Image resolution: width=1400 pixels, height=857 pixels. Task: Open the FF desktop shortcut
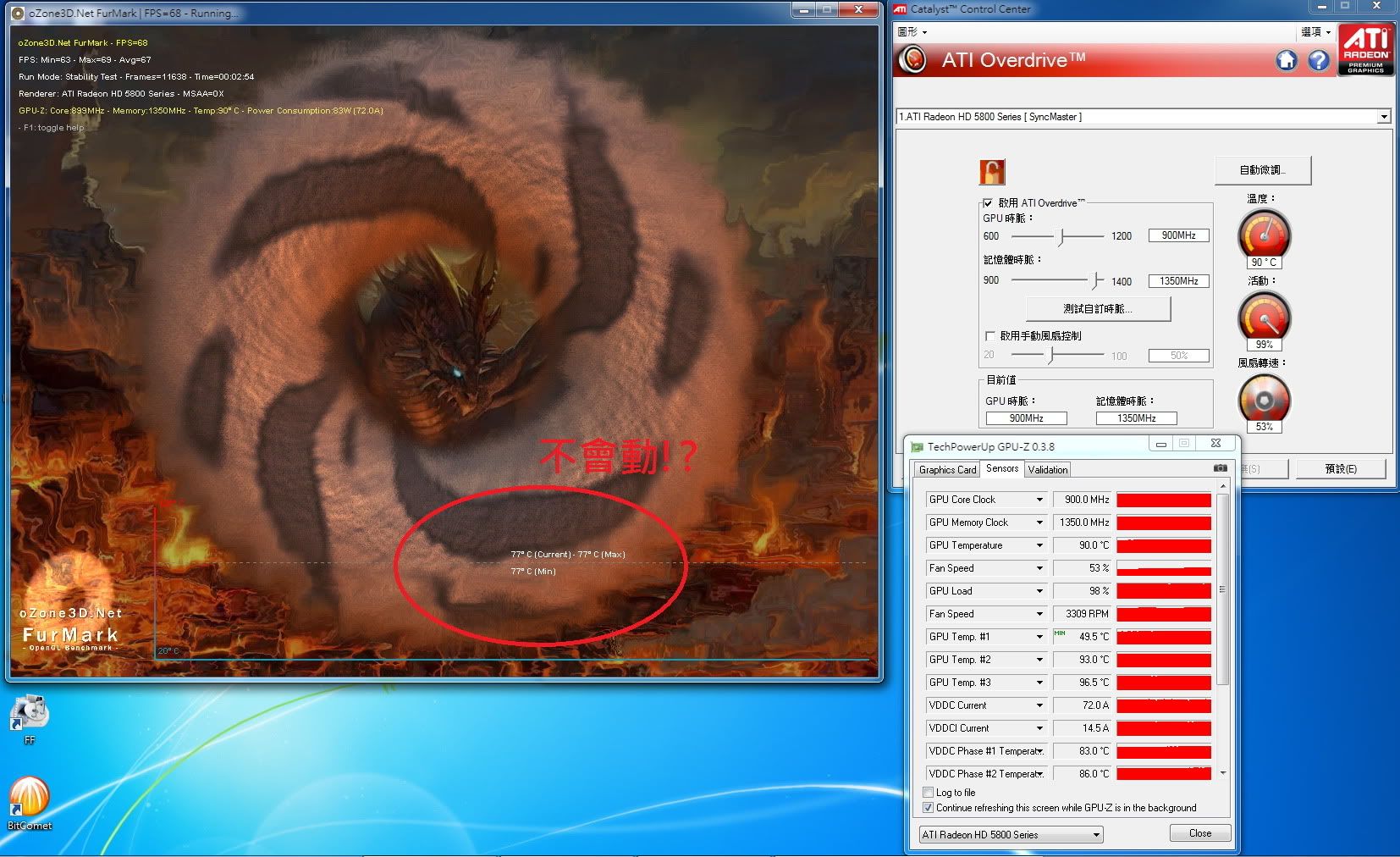click(30, 720)
